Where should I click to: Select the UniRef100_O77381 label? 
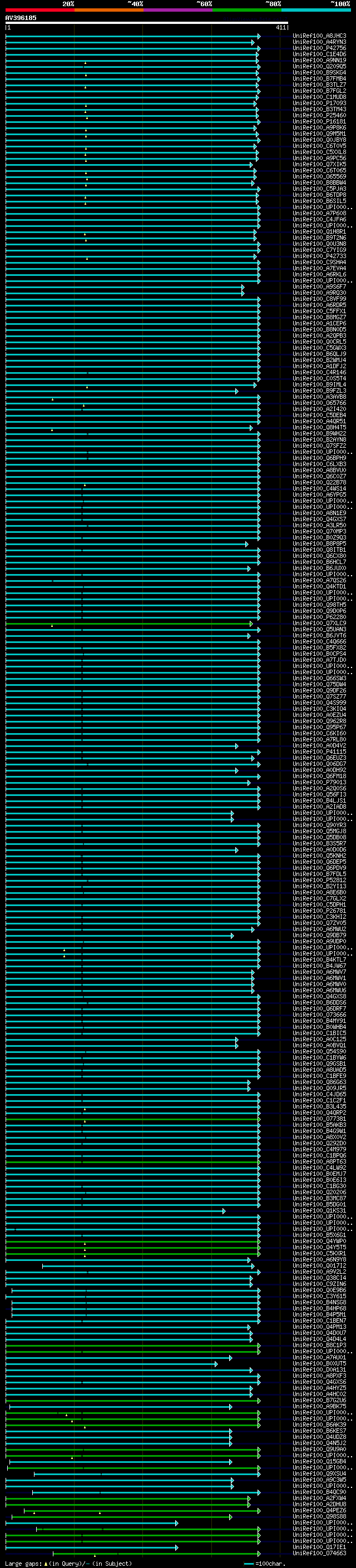(x=319, y=1119)
